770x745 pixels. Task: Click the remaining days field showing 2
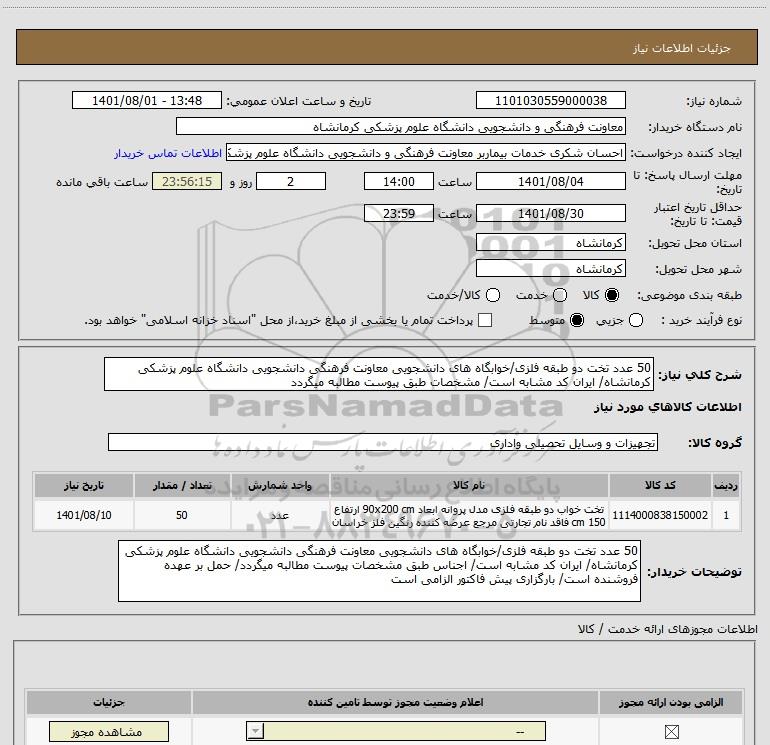[291, 181]
